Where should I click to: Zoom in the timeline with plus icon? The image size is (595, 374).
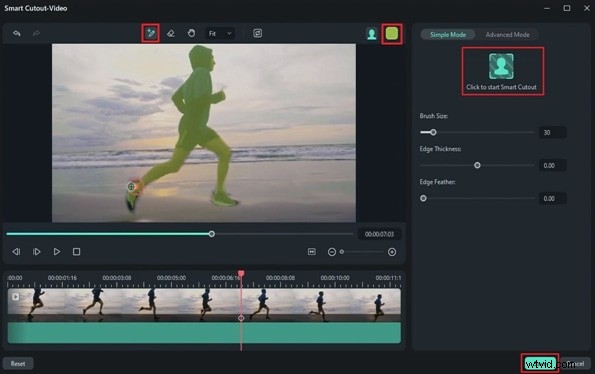click(392, 252)
